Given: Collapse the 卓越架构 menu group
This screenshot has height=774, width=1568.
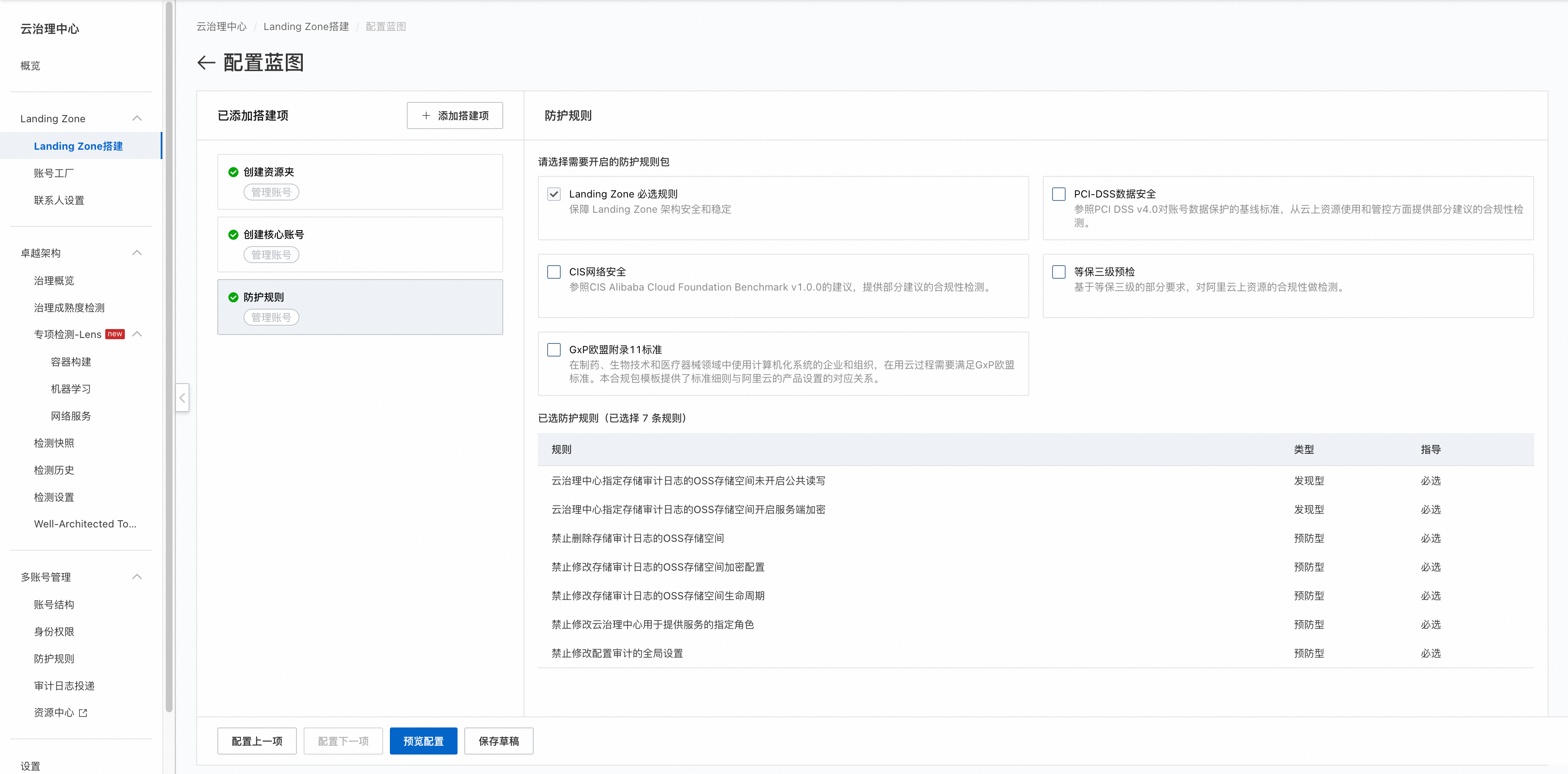Looking at the screenshot, I should (x=137, y=253).
